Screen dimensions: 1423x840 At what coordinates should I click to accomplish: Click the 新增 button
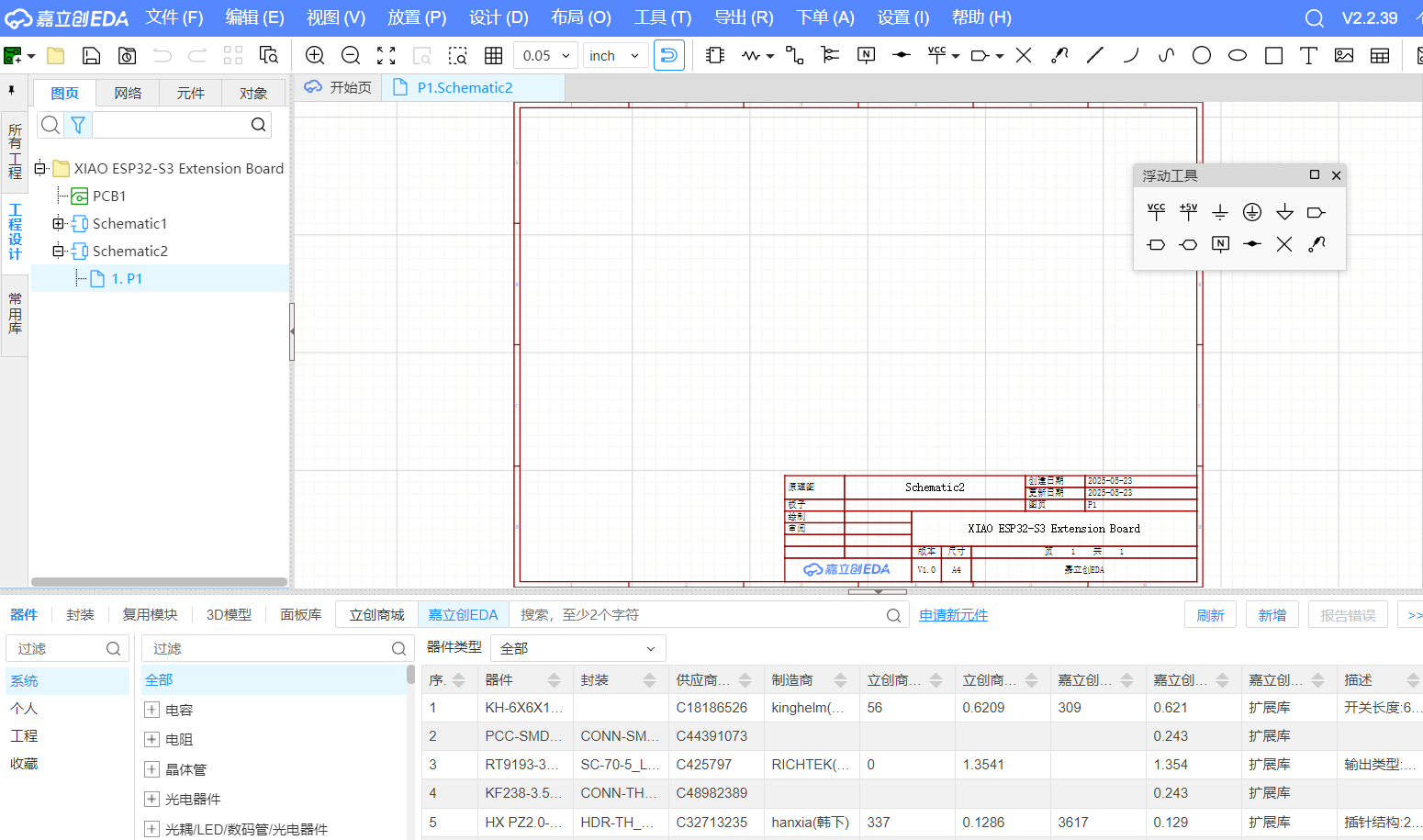(x=1272, y=615)
